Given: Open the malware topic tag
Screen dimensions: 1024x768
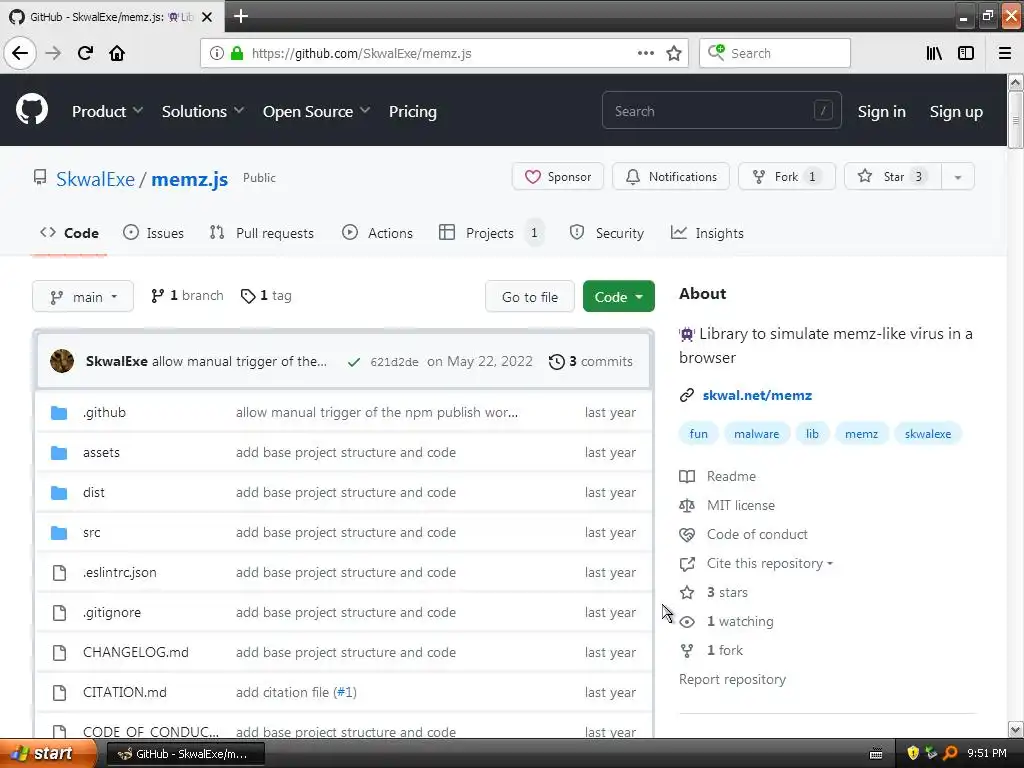Looking at the screenshot, I should coord(756,434).
